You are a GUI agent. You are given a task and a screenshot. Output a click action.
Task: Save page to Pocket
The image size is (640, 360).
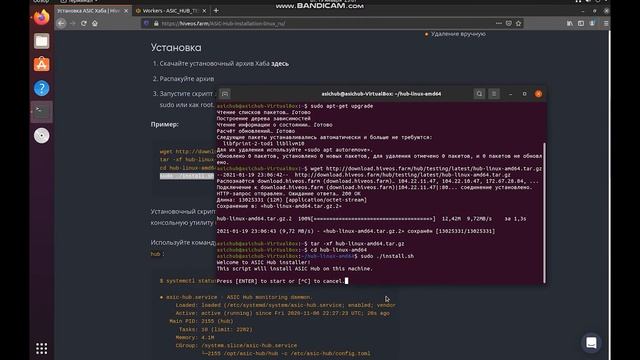(509, 23)
